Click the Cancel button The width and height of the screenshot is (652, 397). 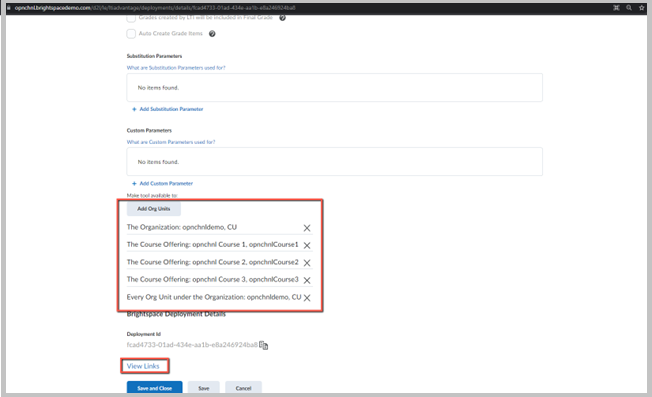point(243,388)
